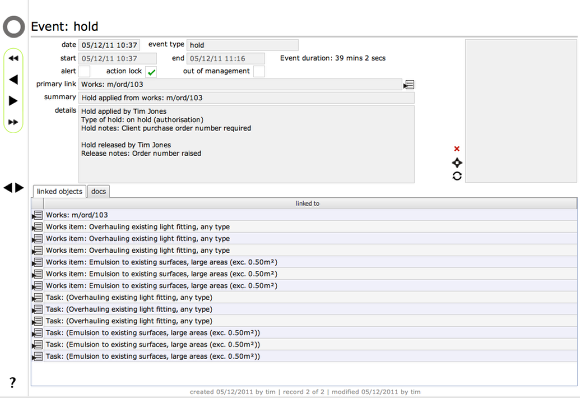Go to the previous record
Screen dimensions: 580x398
click(13, 79)
